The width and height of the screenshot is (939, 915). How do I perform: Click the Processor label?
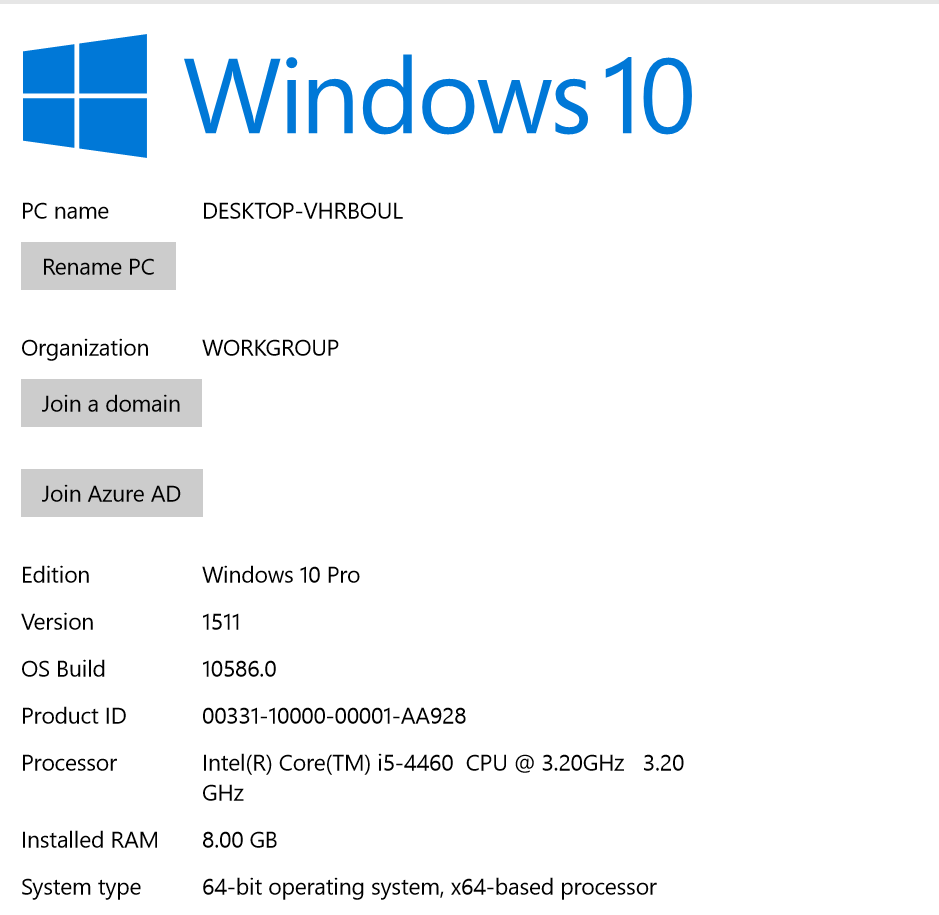tap(69, 763)
